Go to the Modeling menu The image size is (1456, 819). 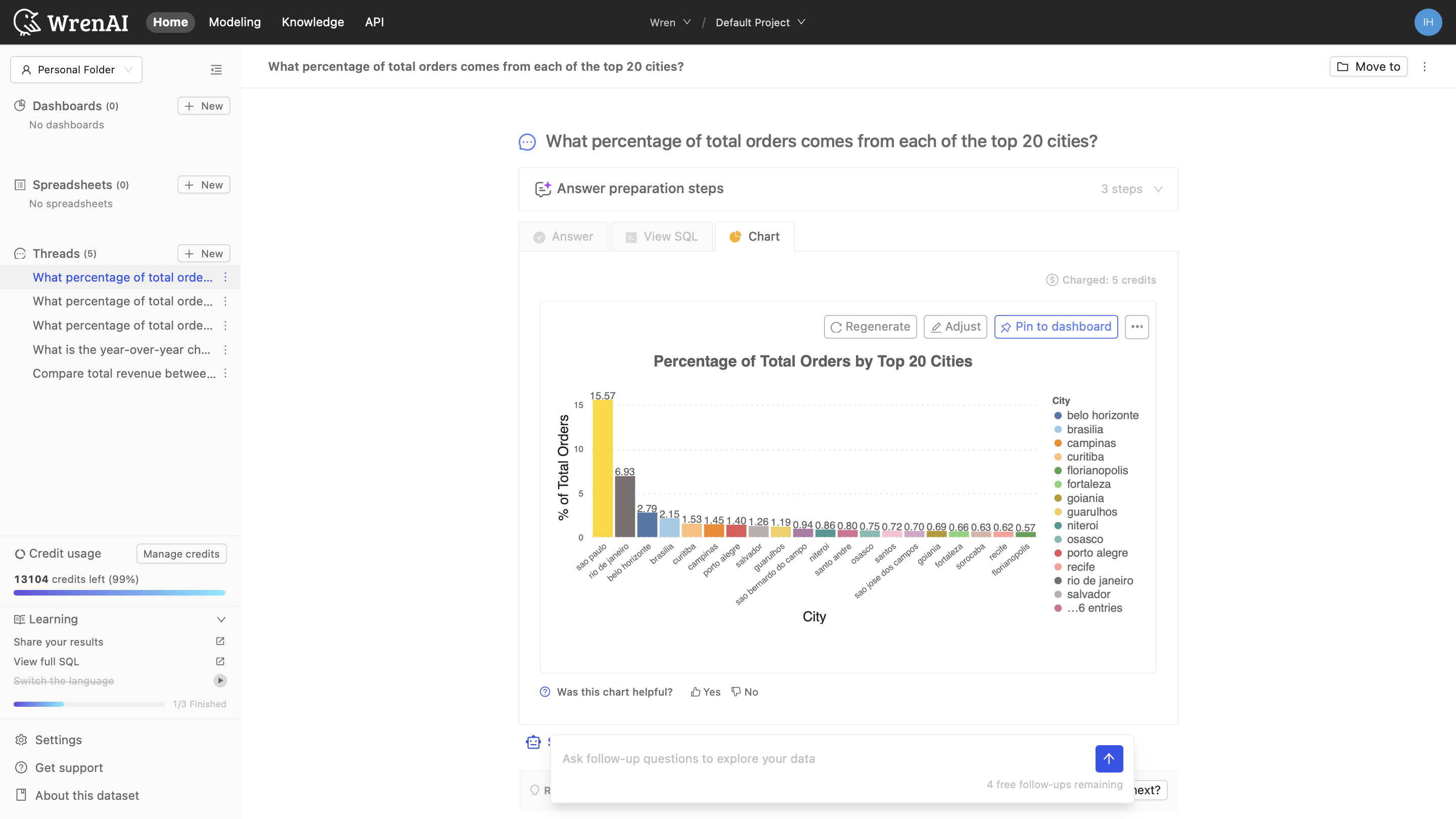click(235, 22)
